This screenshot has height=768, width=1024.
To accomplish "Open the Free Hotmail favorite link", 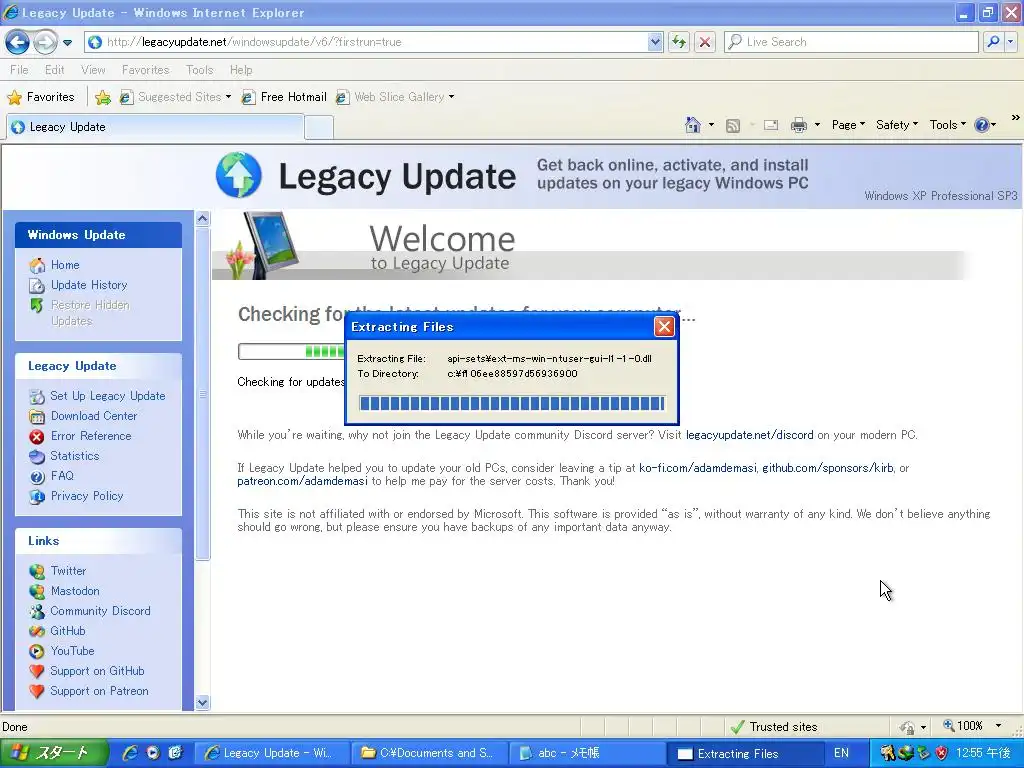I will tap(284, 97).
